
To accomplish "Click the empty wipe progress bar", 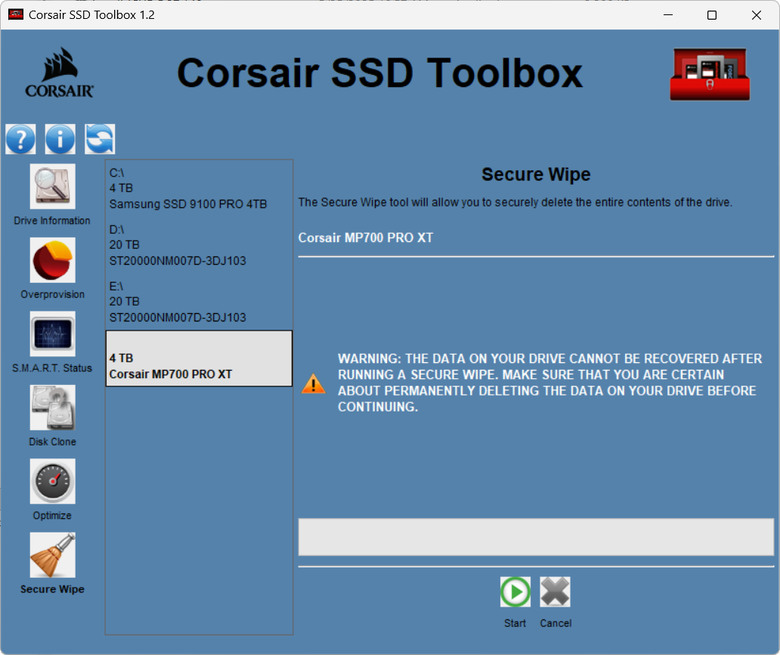I will pos(536,537).
